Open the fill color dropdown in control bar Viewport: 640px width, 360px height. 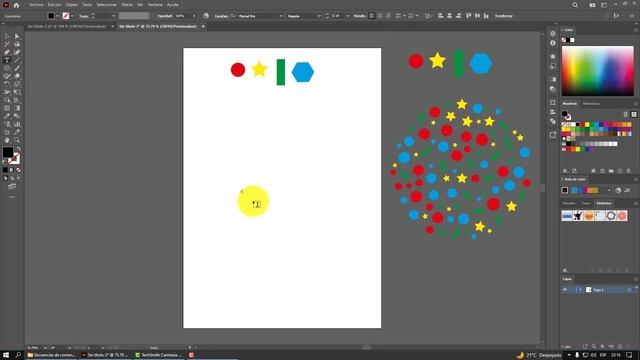click(x=58, y=16)
